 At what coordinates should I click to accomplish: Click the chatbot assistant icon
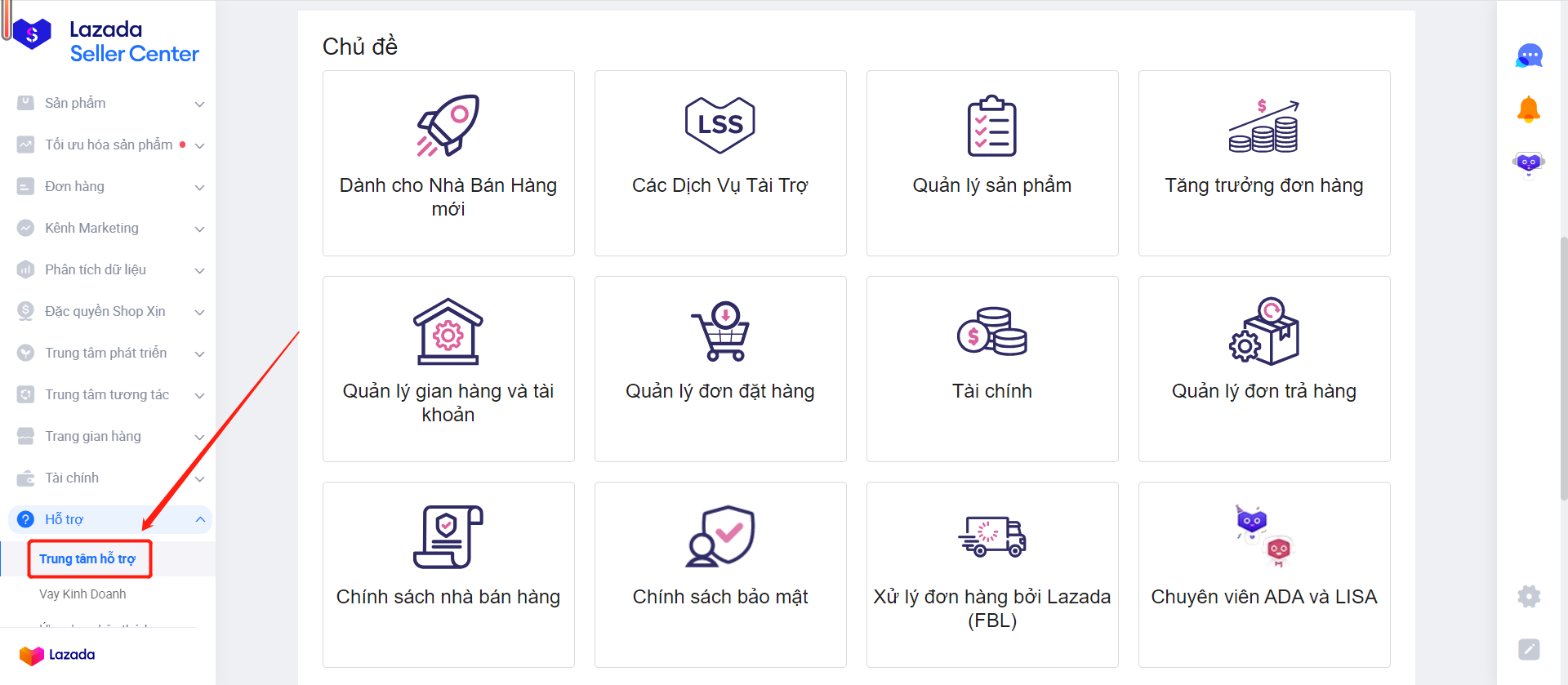(1529, 163)
